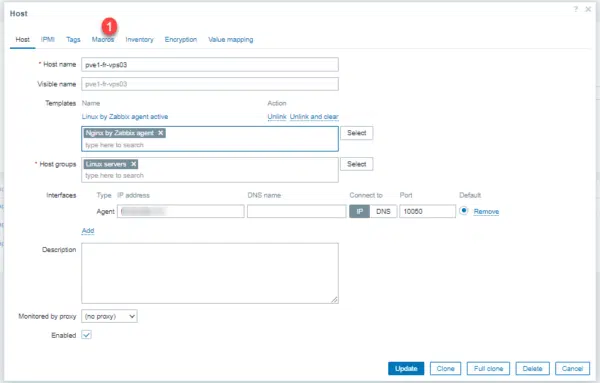Focus the Visible name field

click(210, 84)
